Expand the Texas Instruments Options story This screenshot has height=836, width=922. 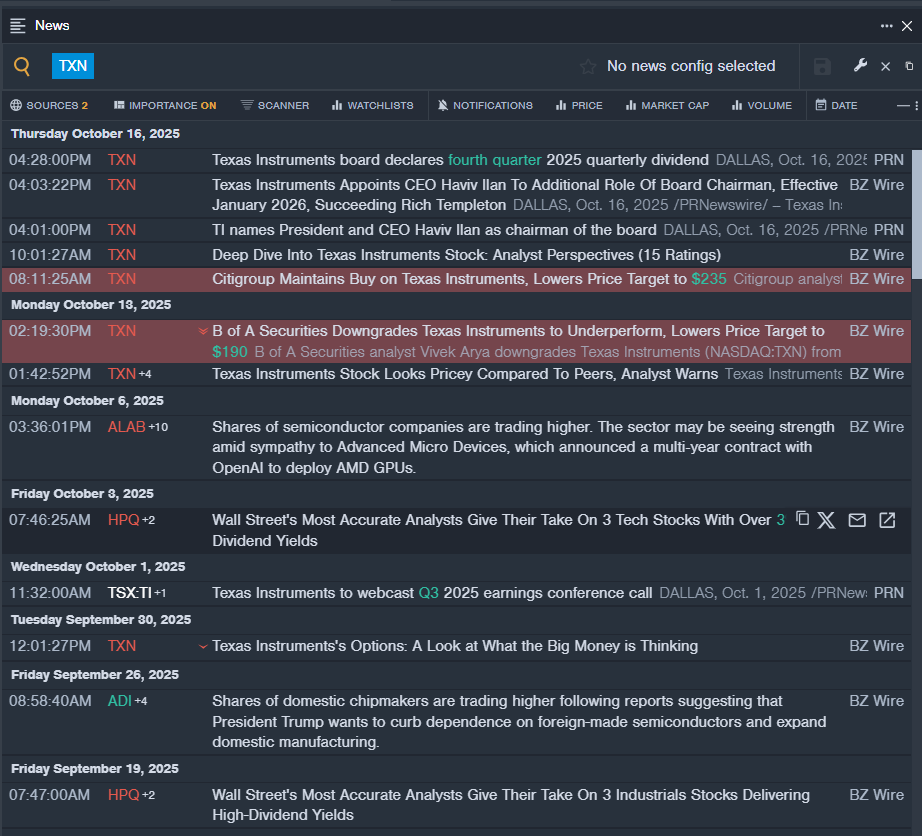[x=204, y=646]
